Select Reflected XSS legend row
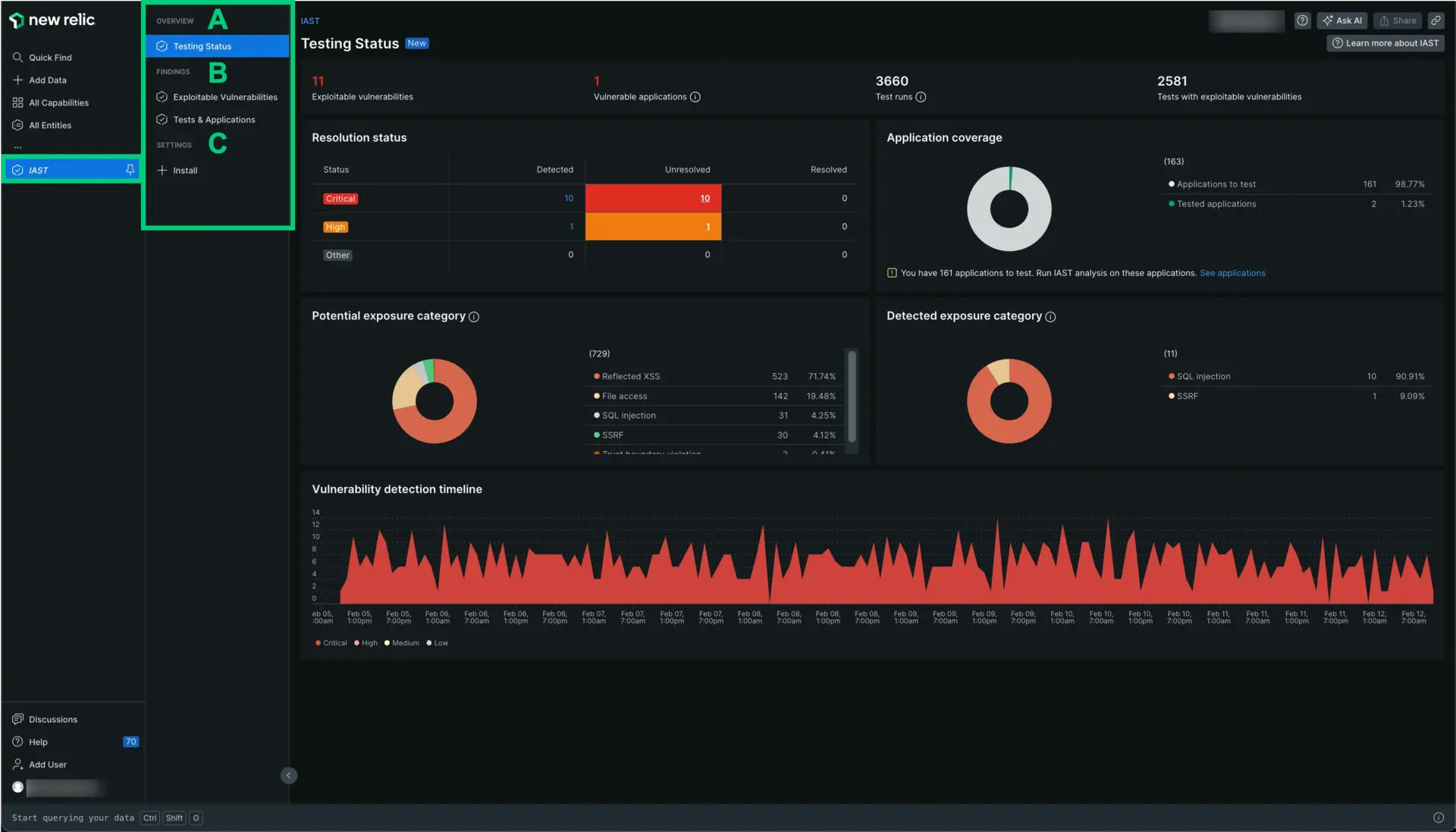The height and width of the screenshot is (832, 1456). [x=714, y=377]
